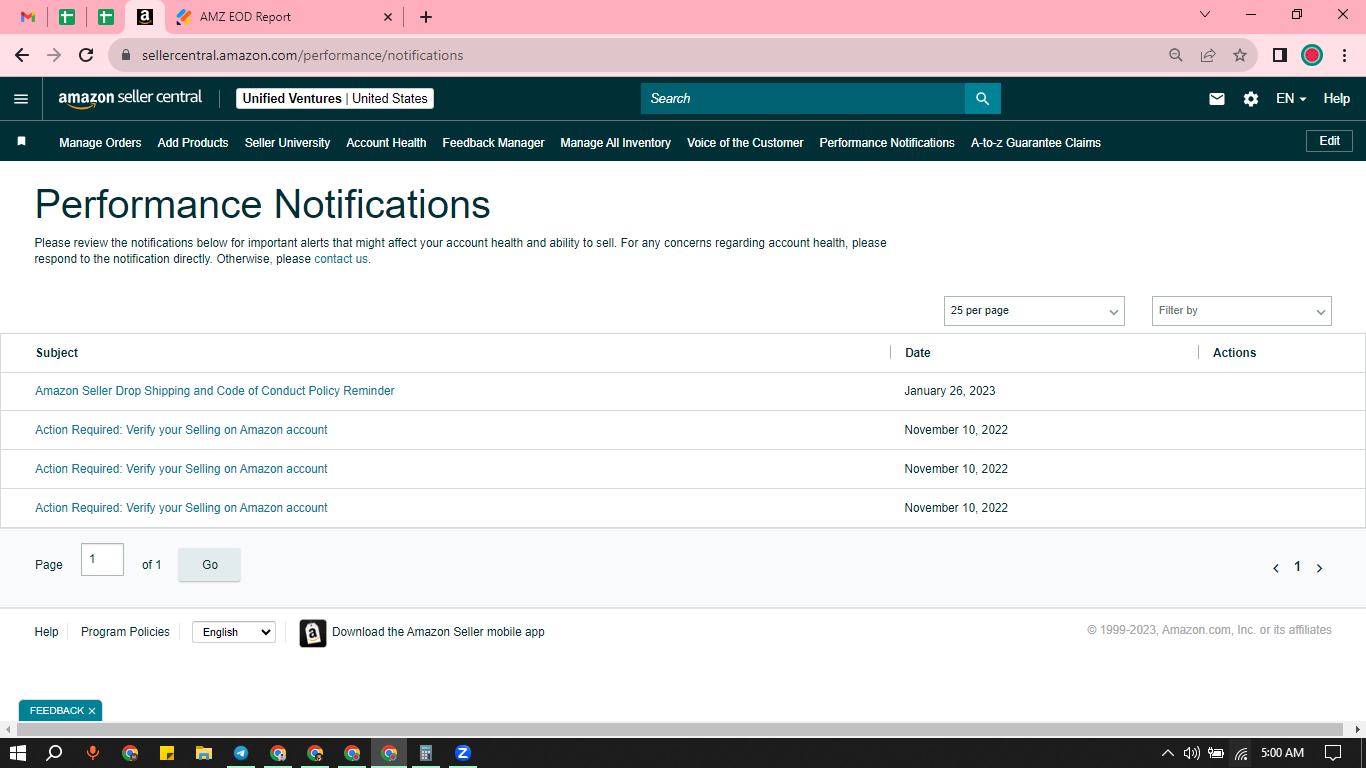This screenshot has width=1366, height=768.
Task: Click the bookmark icon in navigation bar
Action: [21, 142]
